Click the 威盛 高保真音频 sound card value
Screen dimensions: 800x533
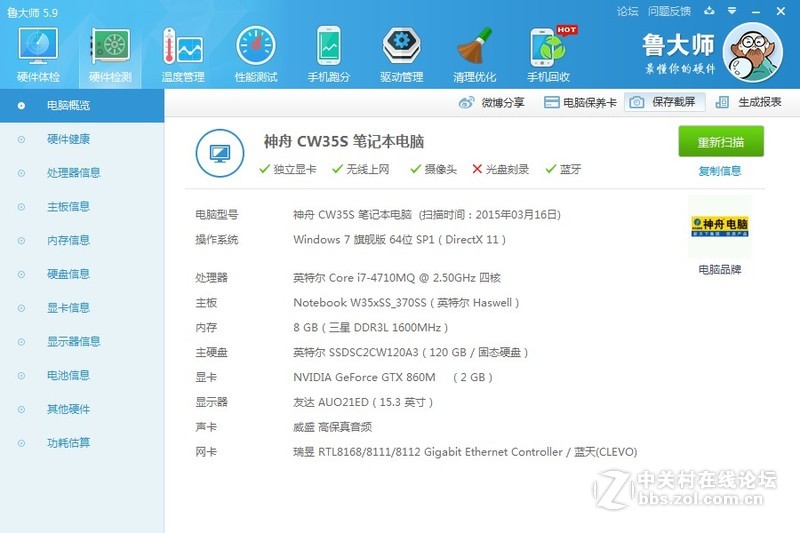(x=333, y=427)
